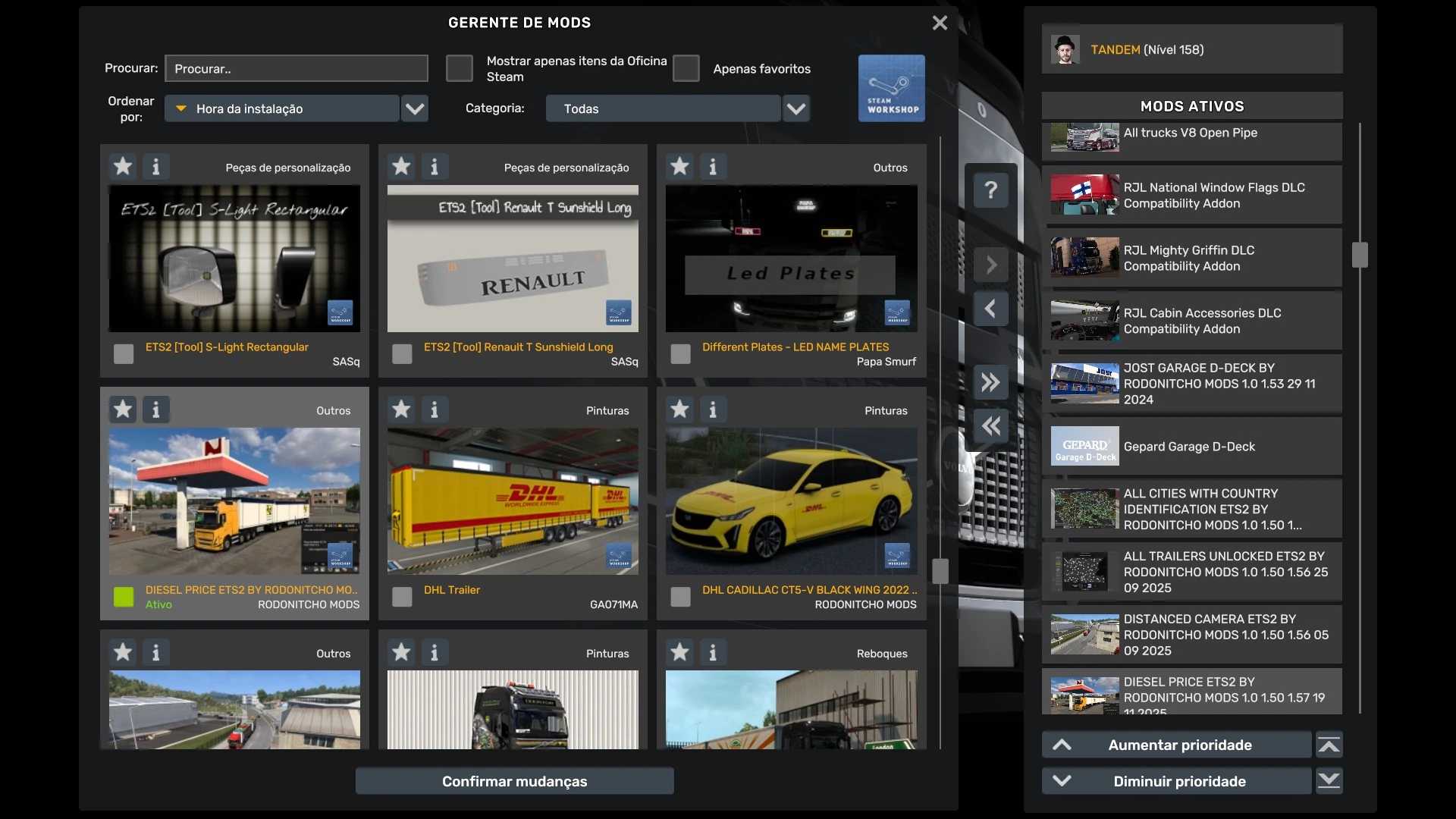This screenshot has height=819, width=1456.
Task: Disable the active DIESEL PRICE mod checkbox
Action: click(124, 597)
